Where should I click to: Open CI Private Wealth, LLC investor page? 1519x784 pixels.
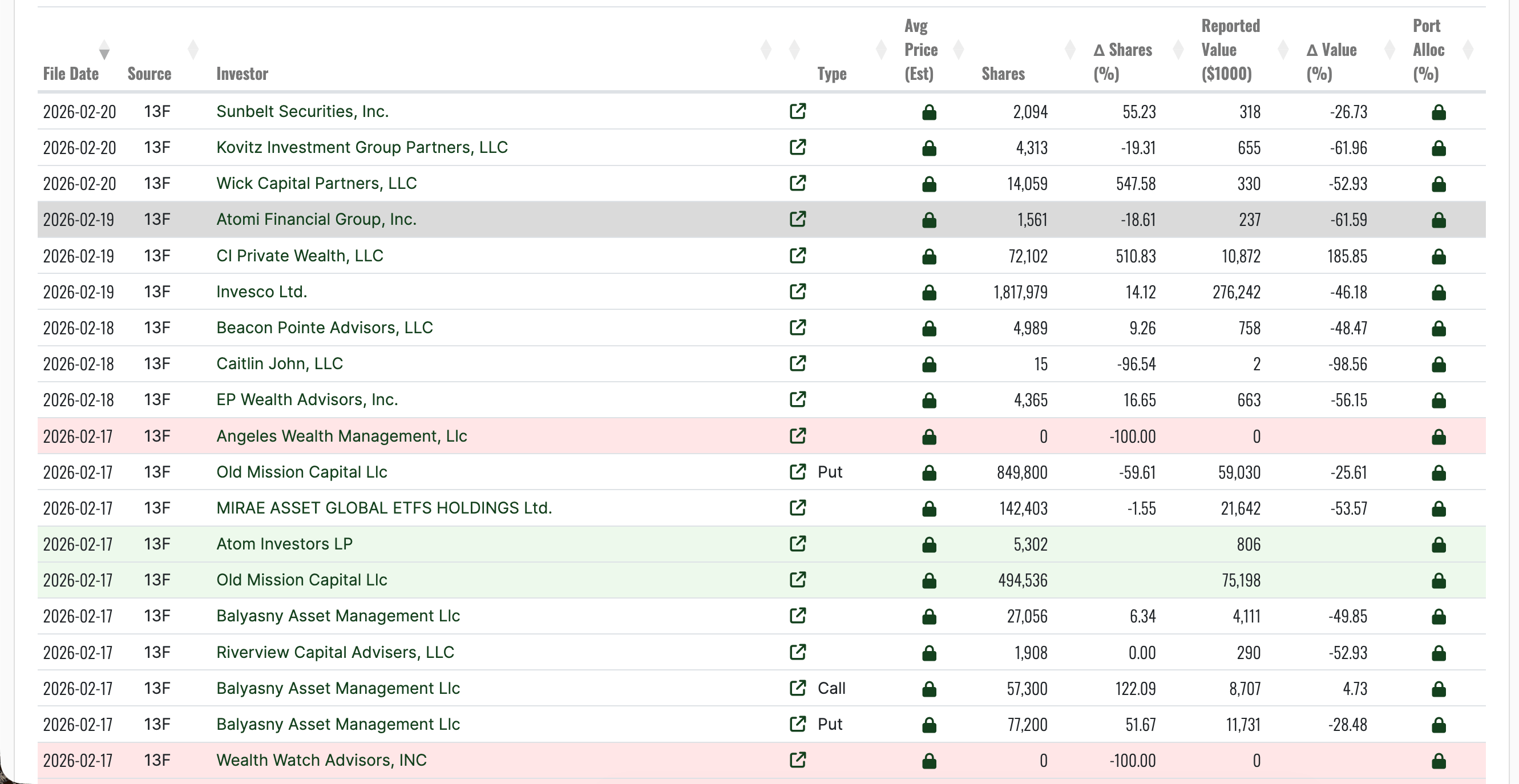tap(299, 256)
